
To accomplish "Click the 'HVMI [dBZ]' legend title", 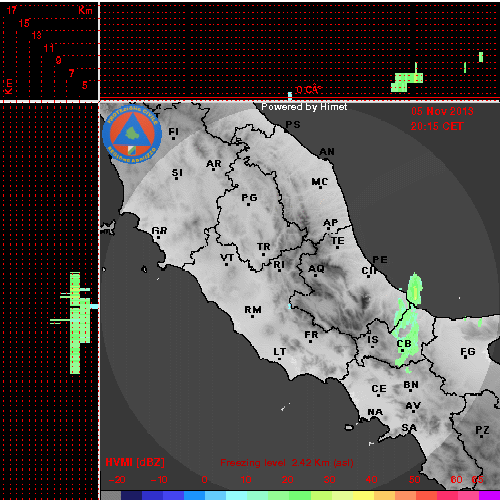I will (135, 462).
